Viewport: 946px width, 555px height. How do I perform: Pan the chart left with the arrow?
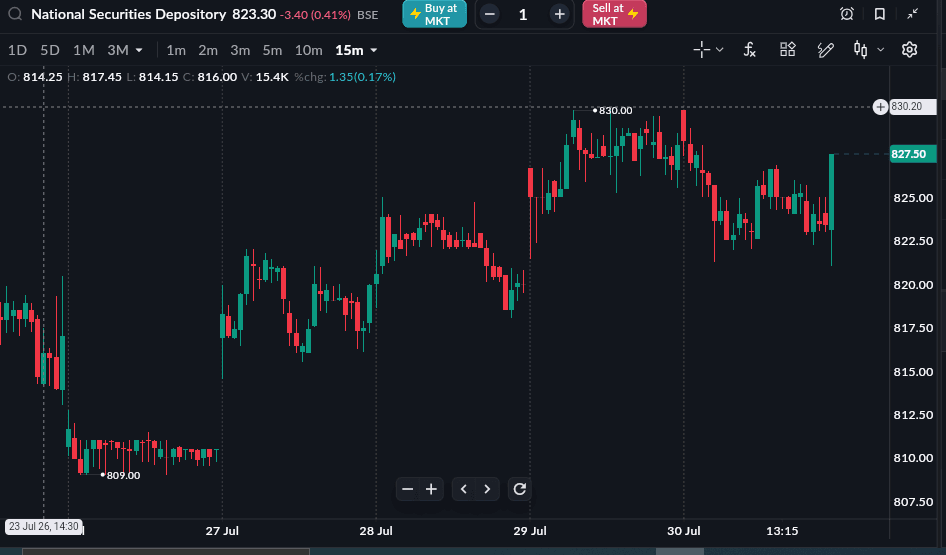coord(463,489)
